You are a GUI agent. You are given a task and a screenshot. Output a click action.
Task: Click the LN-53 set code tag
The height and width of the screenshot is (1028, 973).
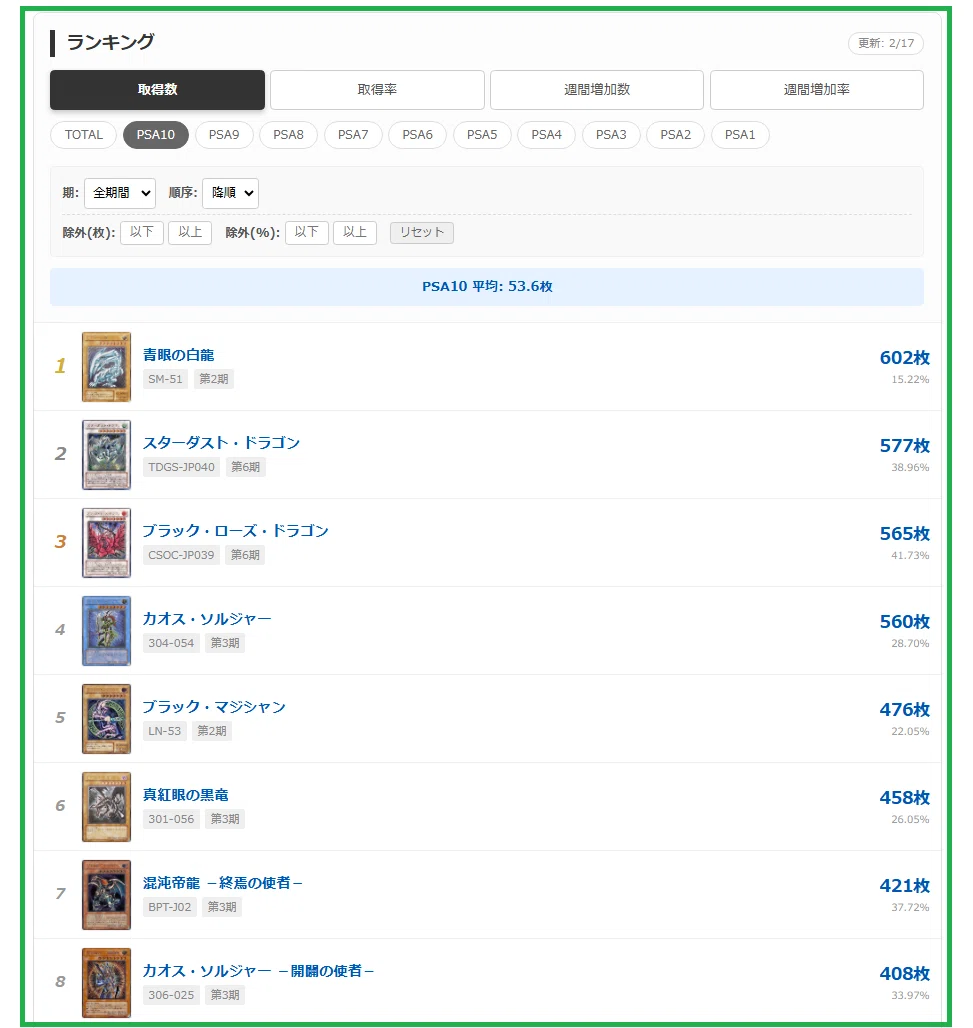165,731
